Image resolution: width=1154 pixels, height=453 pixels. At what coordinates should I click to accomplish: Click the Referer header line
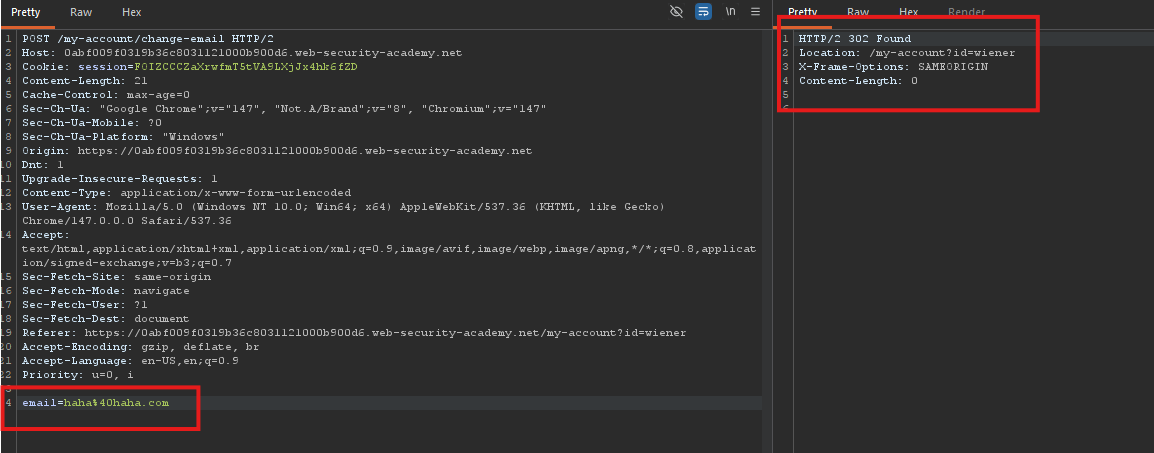click(x=354, y=333)
